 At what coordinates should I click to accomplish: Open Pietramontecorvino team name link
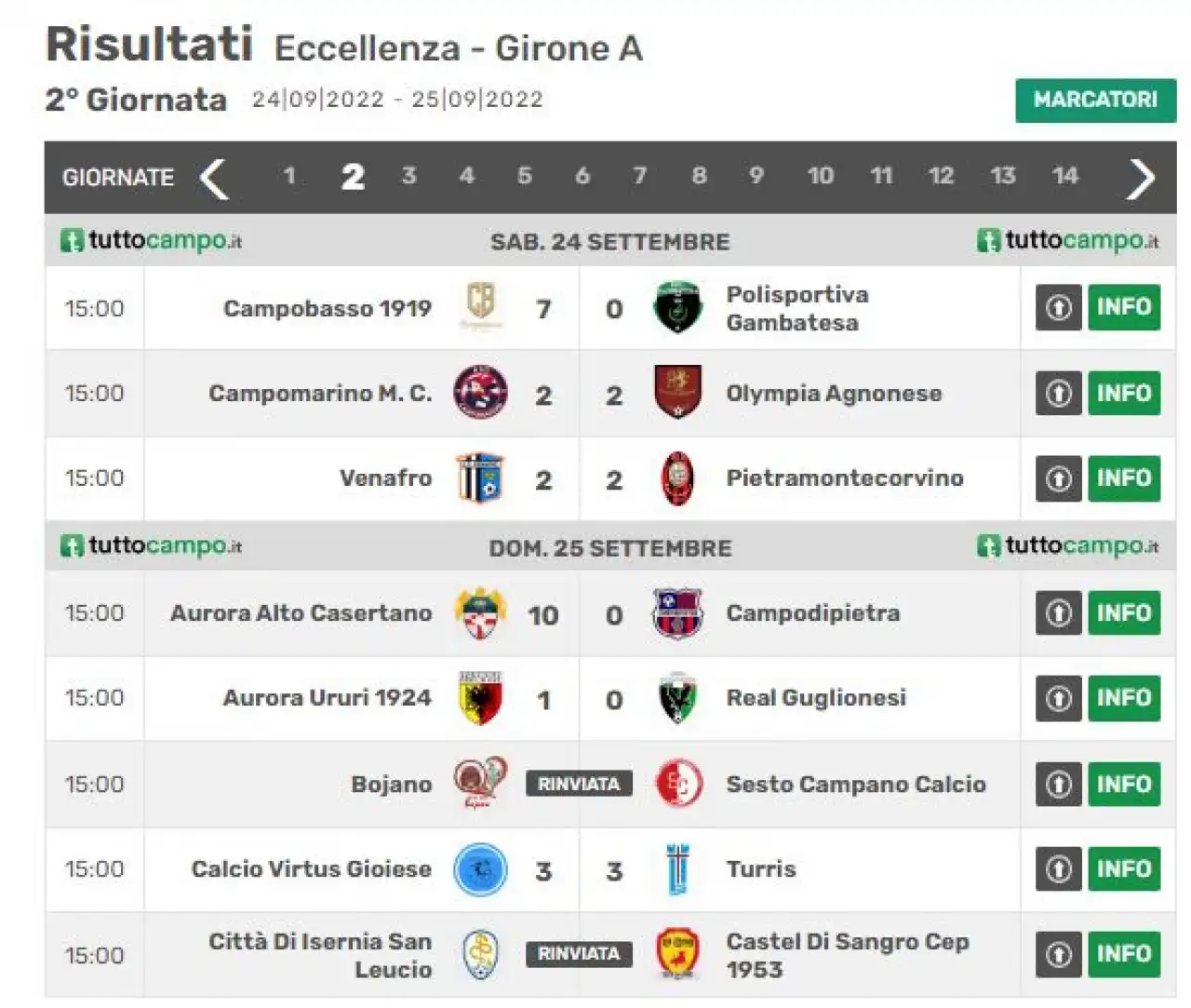[x=845, y=478]
